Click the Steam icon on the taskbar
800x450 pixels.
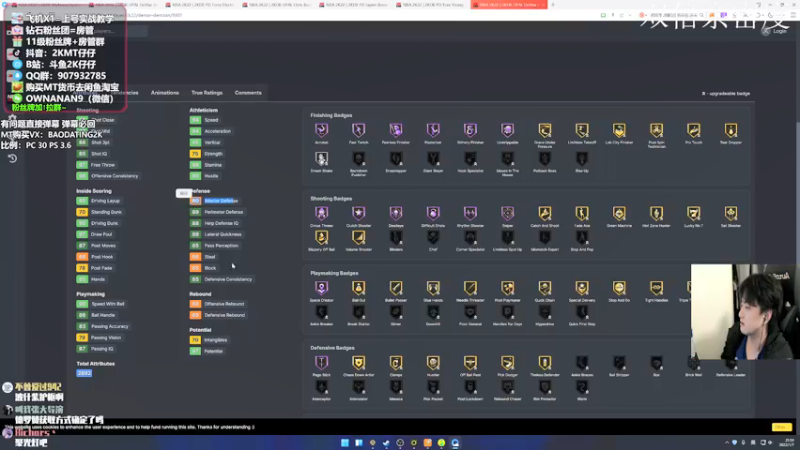(x=386, y=443)
